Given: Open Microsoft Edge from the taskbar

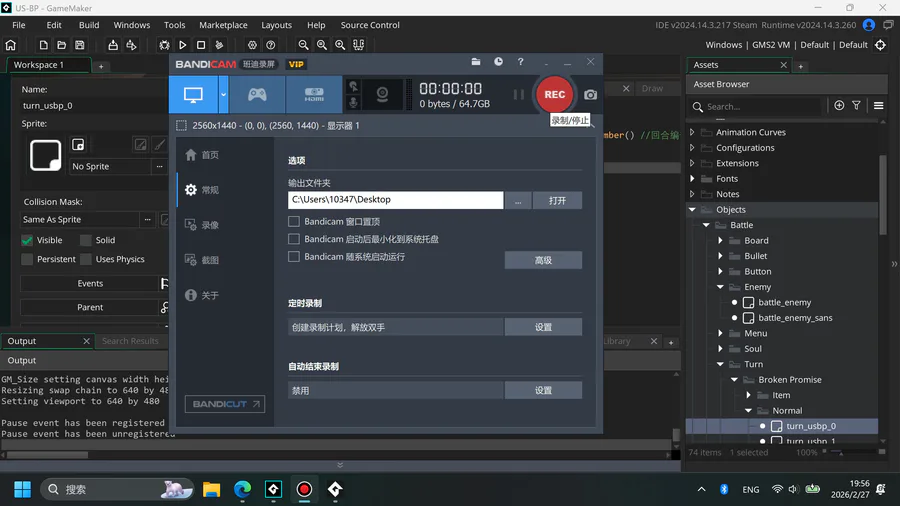Looking at the screenshot, I should point(242,489).
